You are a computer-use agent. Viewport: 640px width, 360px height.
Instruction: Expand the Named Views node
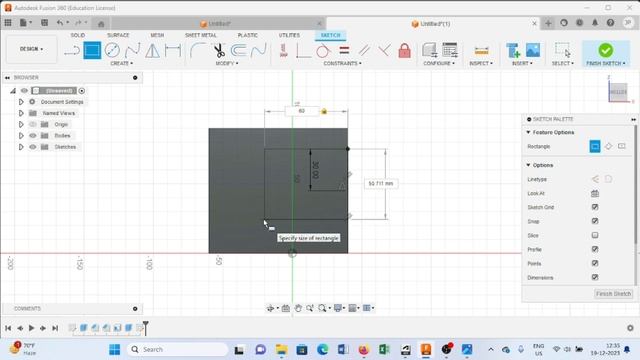point(21,113)
